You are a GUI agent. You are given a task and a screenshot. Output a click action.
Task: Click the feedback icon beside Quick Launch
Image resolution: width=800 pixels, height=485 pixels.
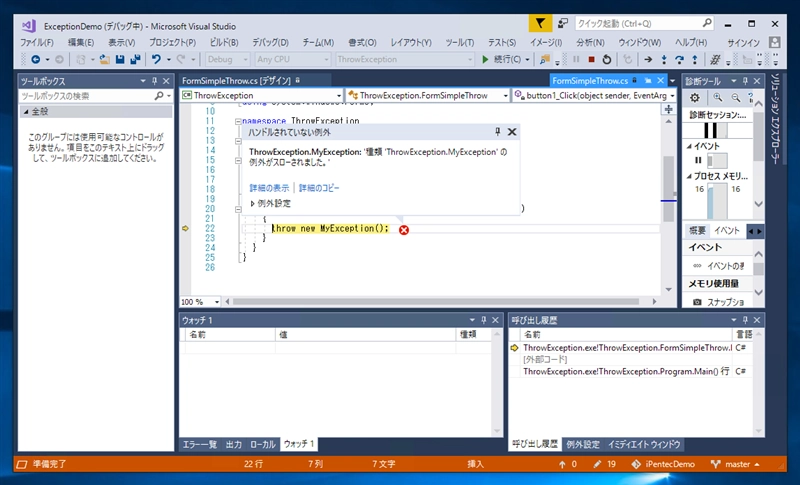click(x=562, y=23)
